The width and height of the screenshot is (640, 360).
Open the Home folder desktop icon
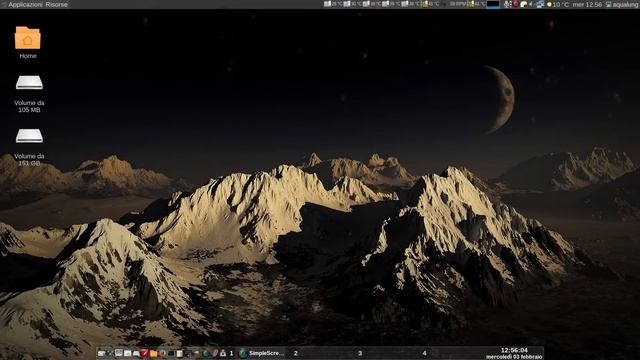[x=28, y=42]
